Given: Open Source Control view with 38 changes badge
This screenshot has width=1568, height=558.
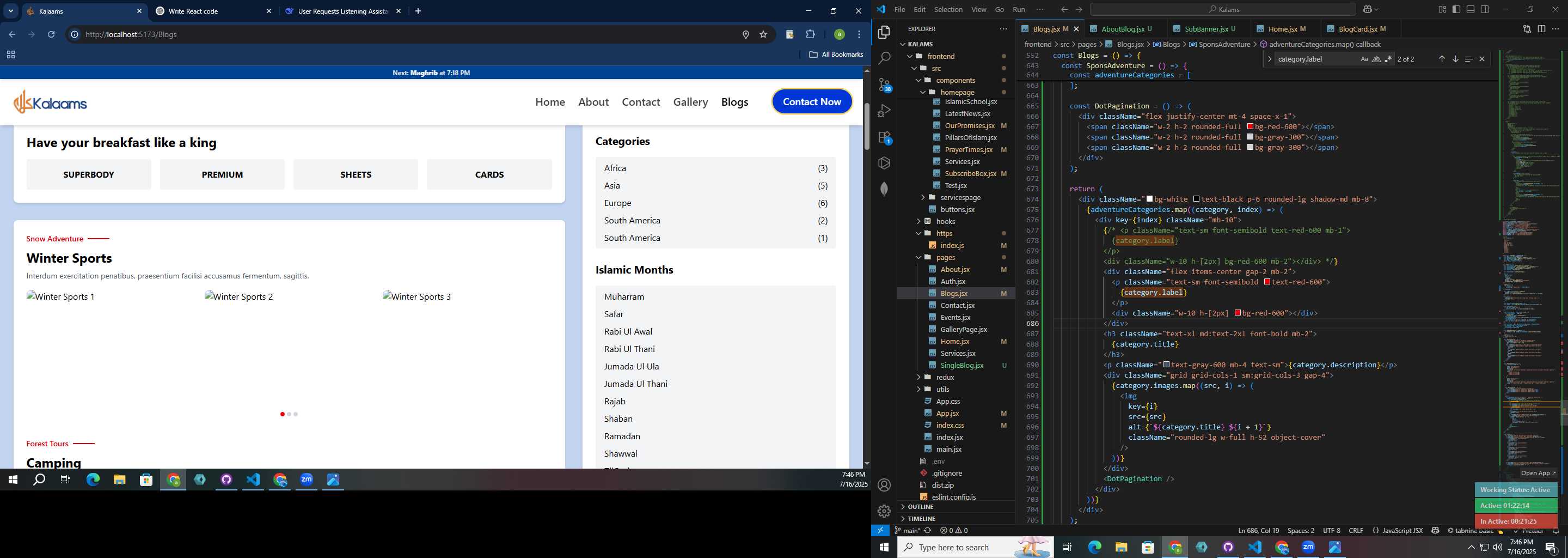Looking at the screenshot, I should [884, 84].
